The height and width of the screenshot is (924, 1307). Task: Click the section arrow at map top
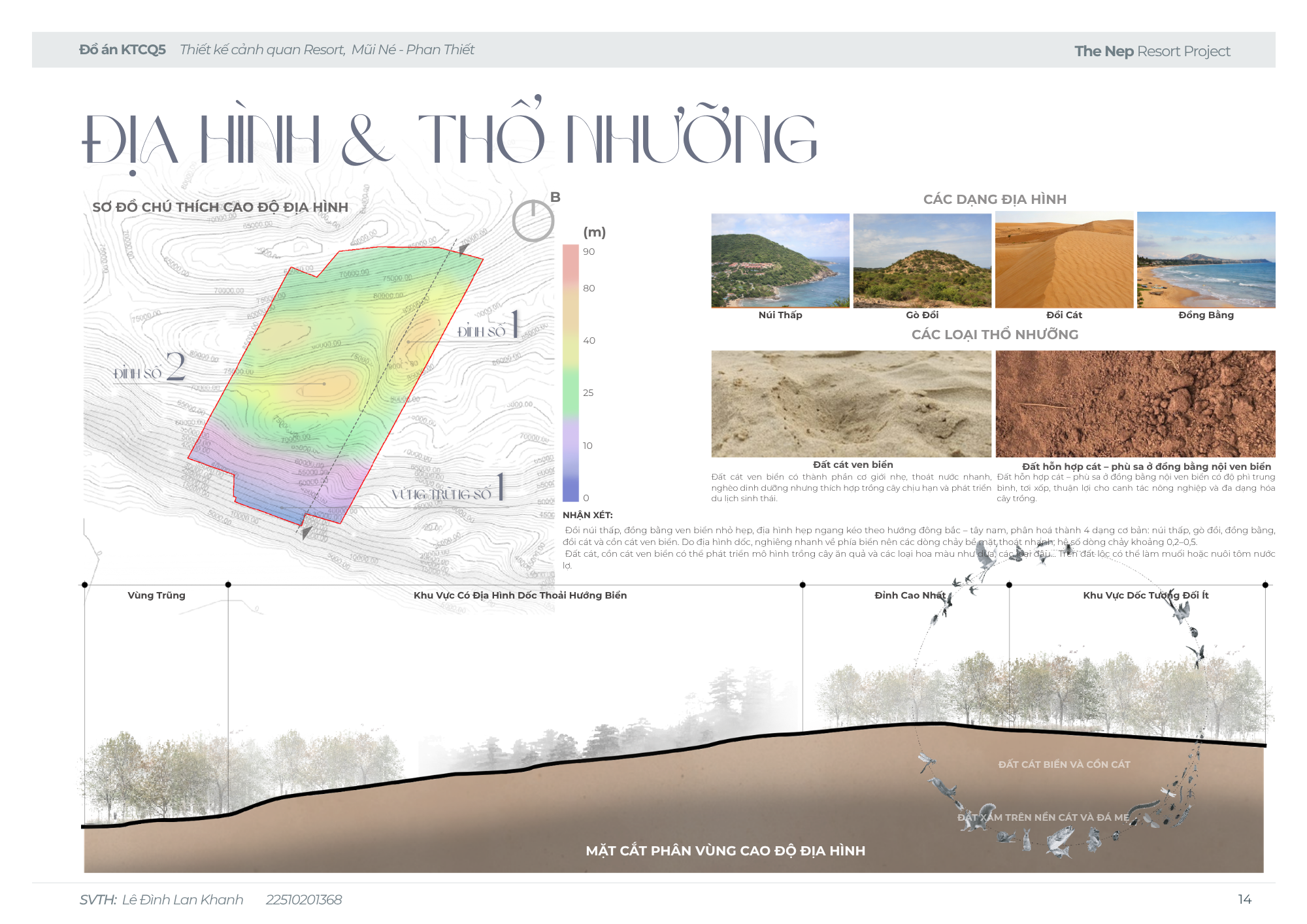coord(464,249)
